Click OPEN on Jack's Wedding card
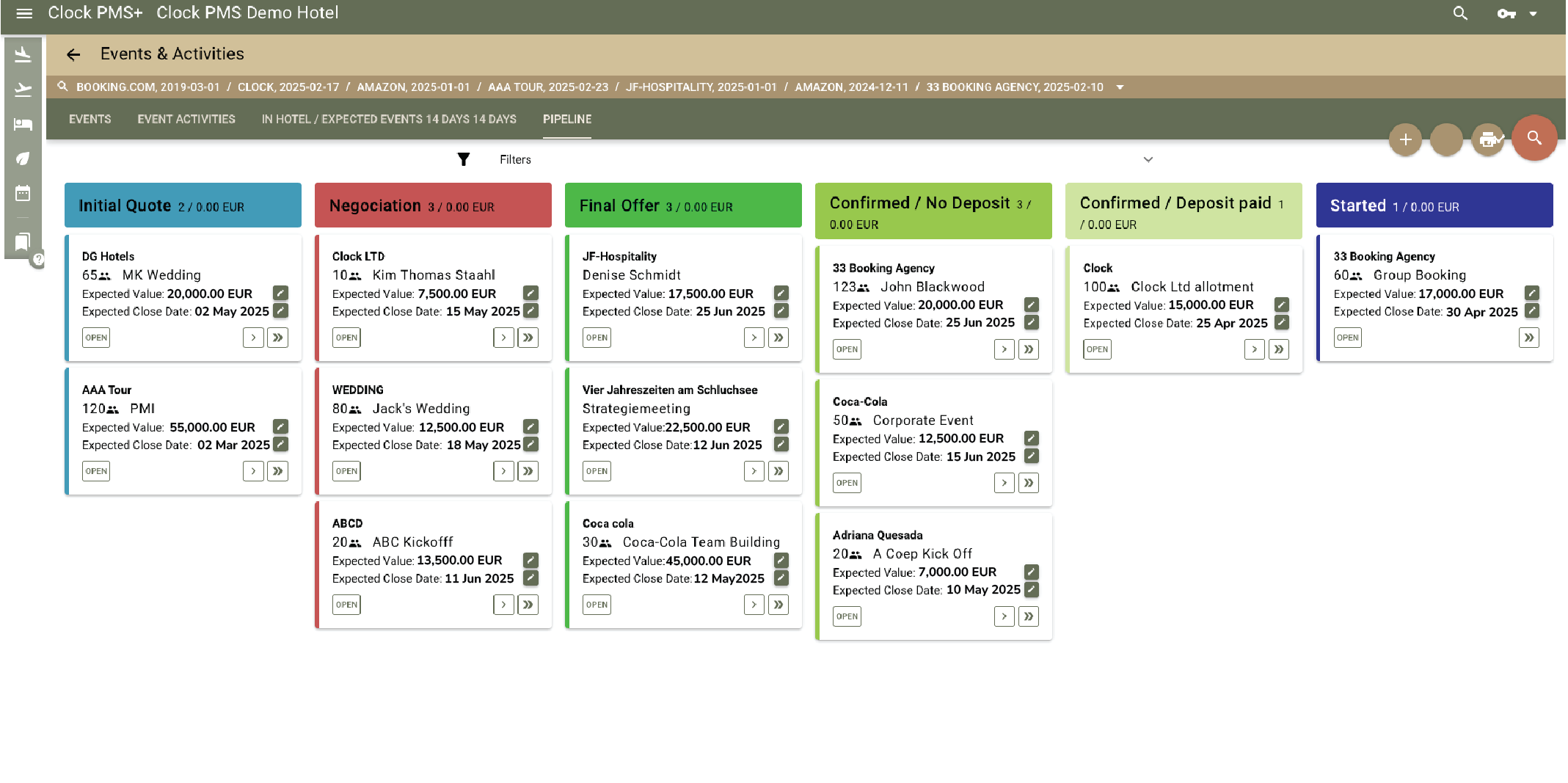This screenshot has height=783, width=1568. click(x=346, y=471)
